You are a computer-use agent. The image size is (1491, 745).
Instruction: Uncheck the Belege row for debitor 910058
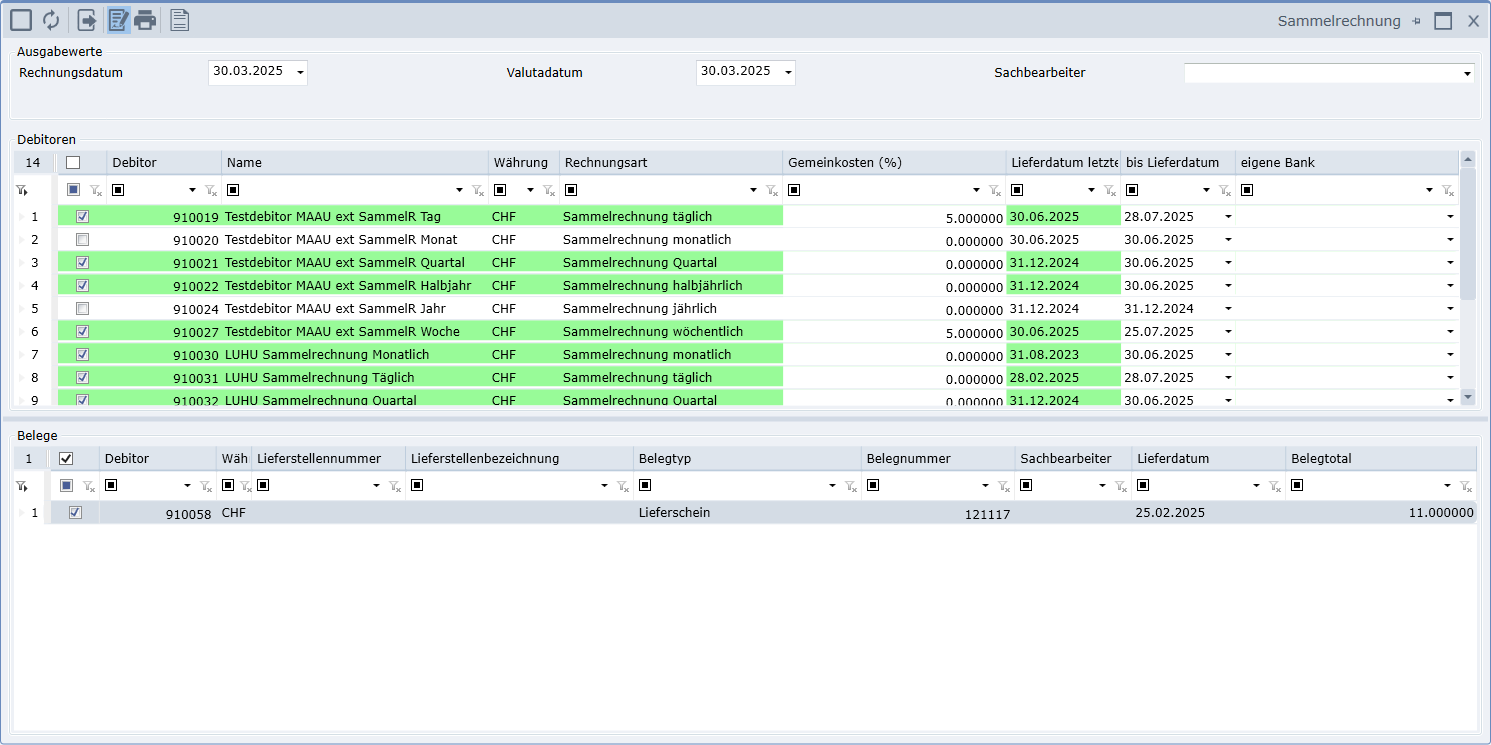(75, 513)
